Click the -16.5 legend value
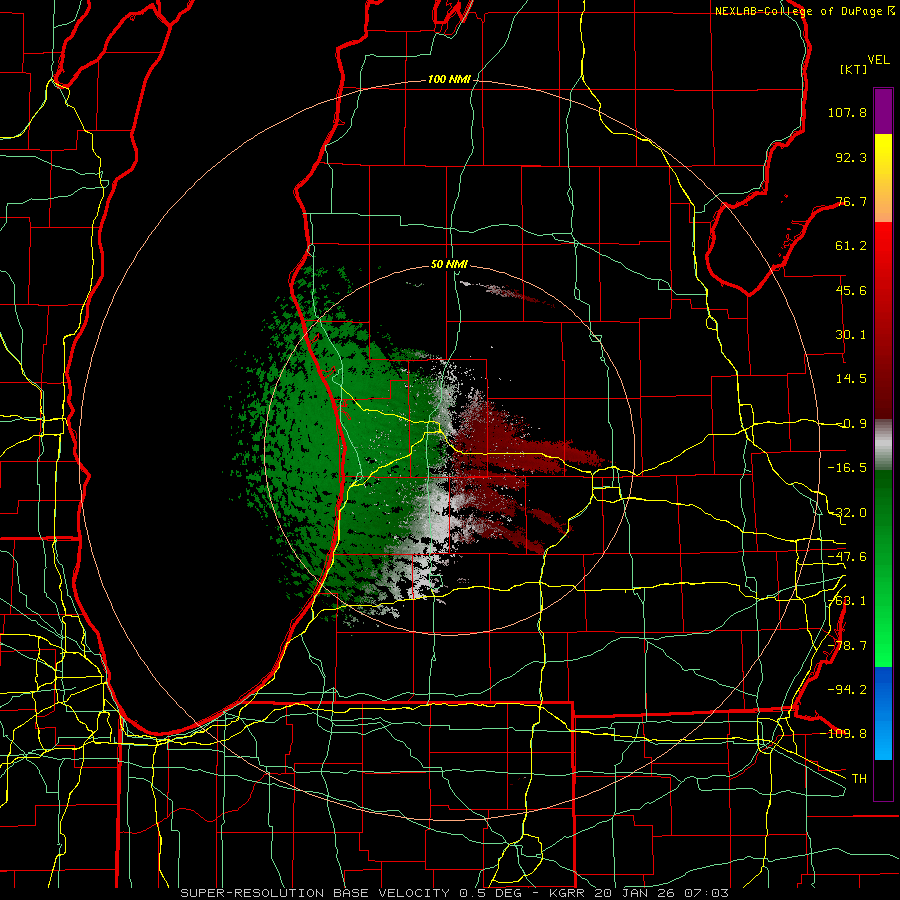 (847, 468)
